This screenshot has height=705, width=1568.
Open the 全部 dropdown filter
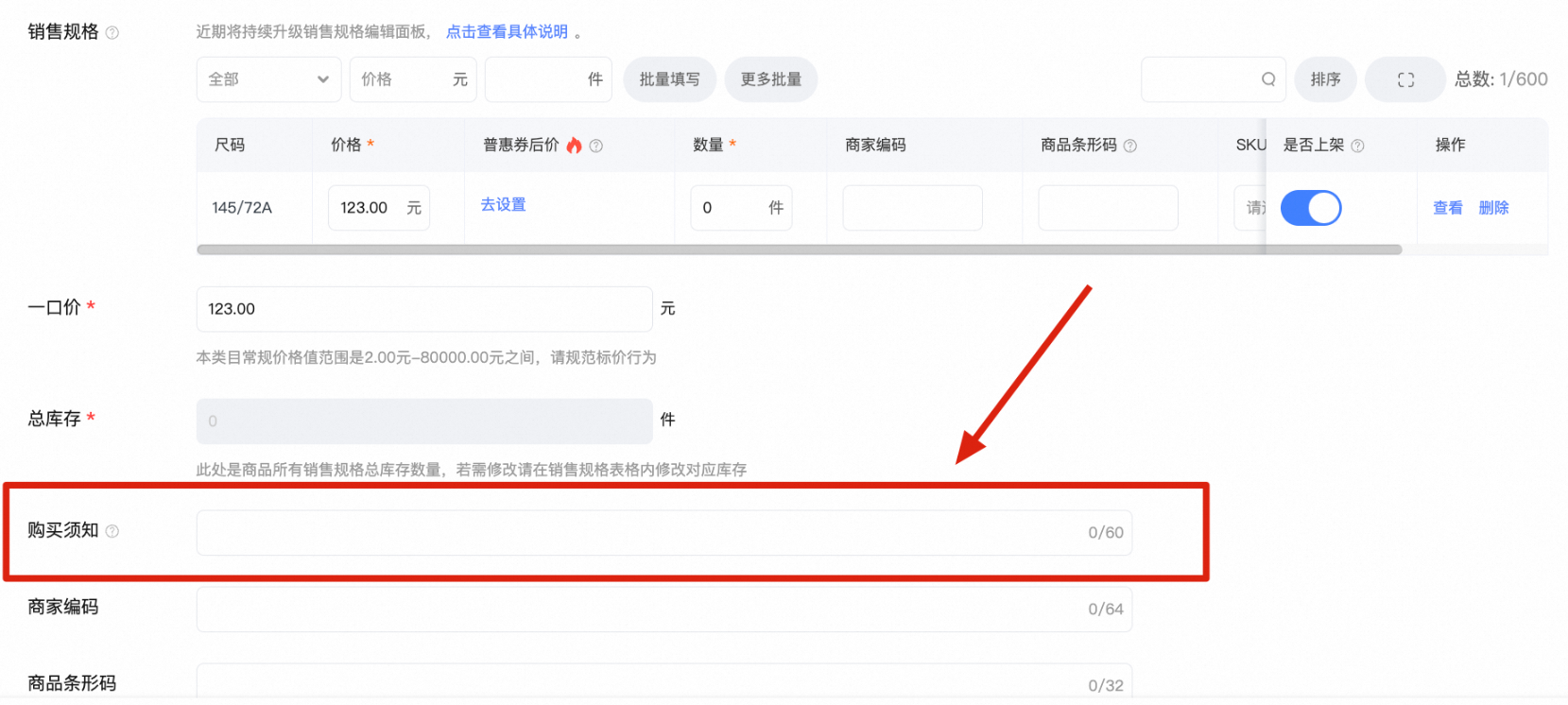[268, 79]
